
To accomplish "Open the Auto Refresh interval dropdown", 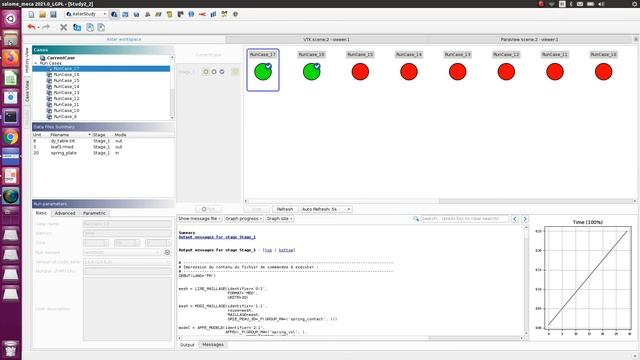I will point(326,209).
